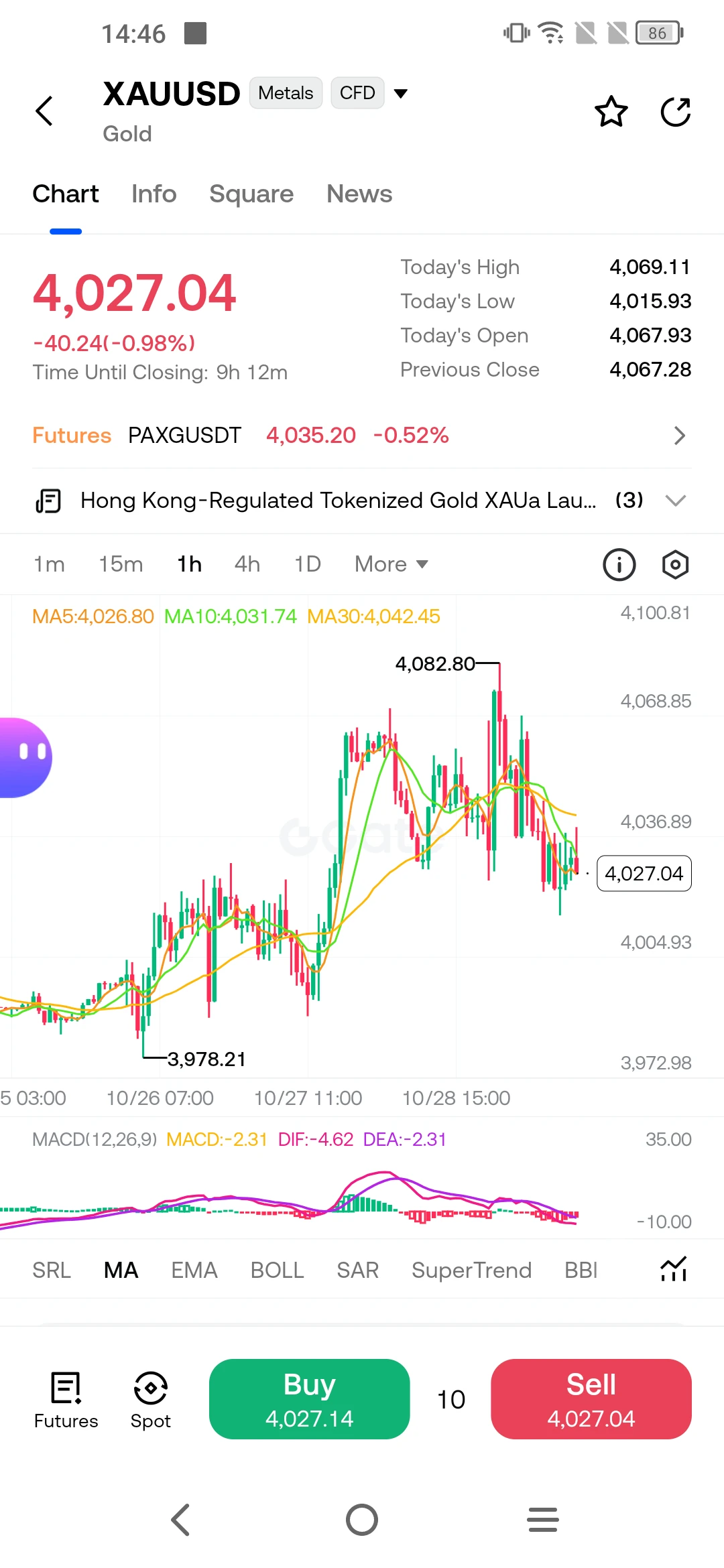Select the 1h timeframe
The height and width of the screenshot is (1568, 724).
pos(189,564)
